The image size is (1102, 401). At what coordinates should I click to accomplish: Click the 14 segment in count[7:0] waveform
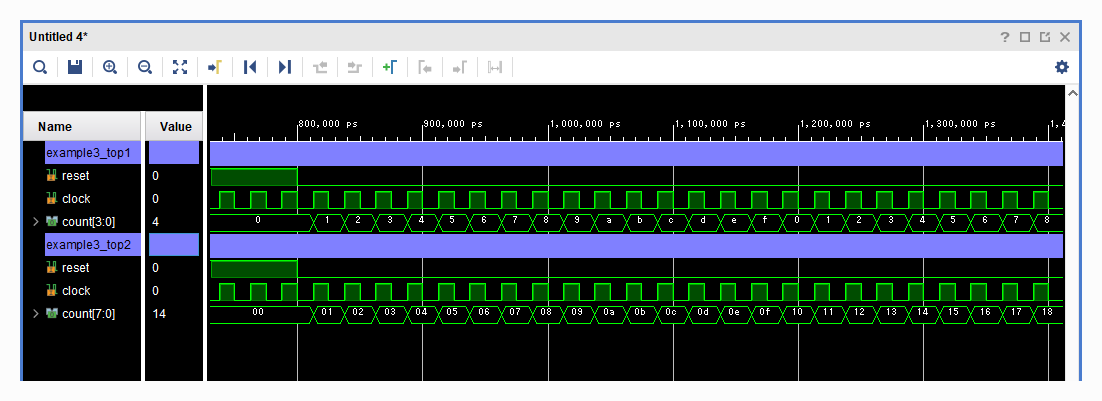(922, 313)
